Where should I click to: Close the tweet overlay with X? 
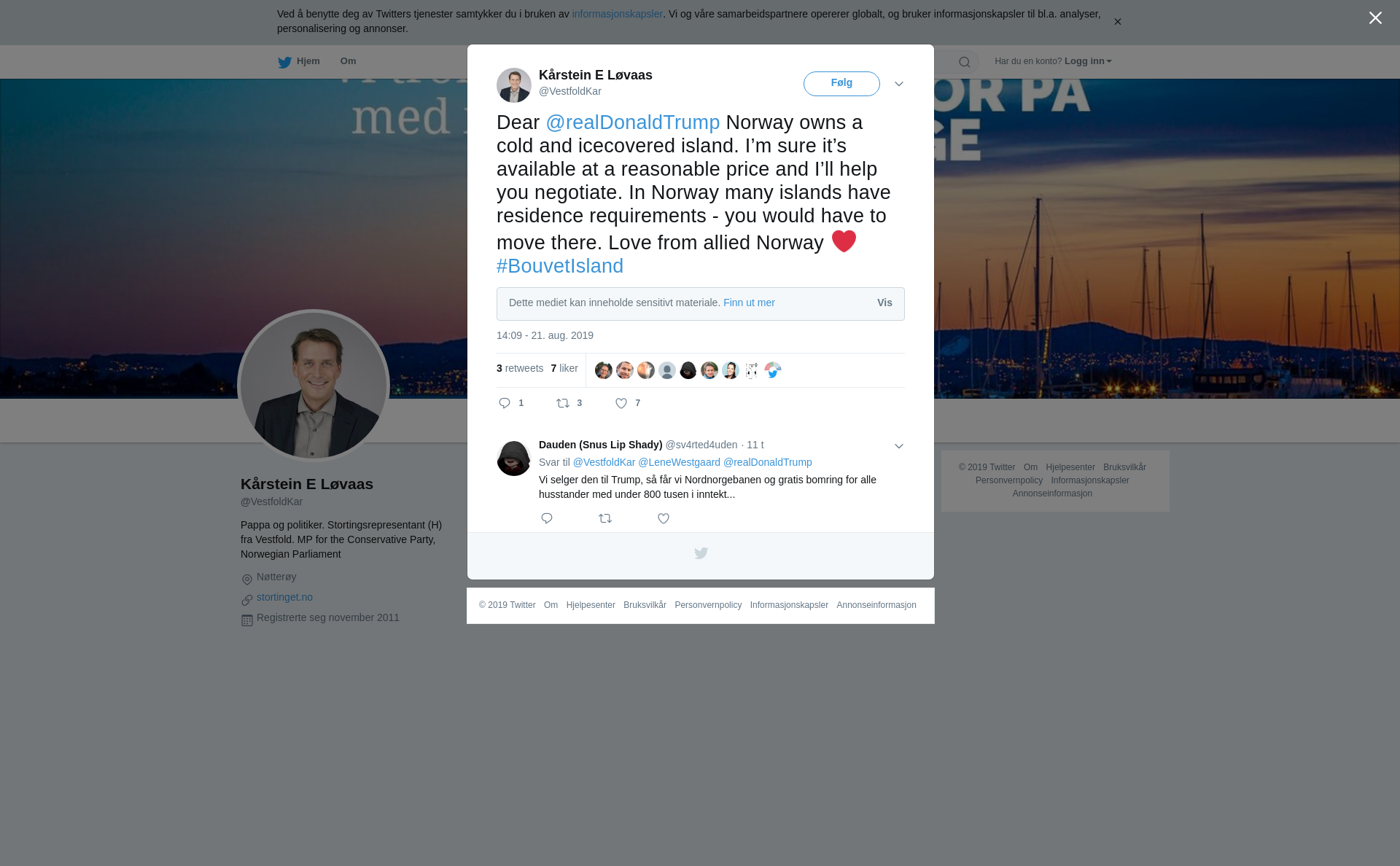(1375, 18)
